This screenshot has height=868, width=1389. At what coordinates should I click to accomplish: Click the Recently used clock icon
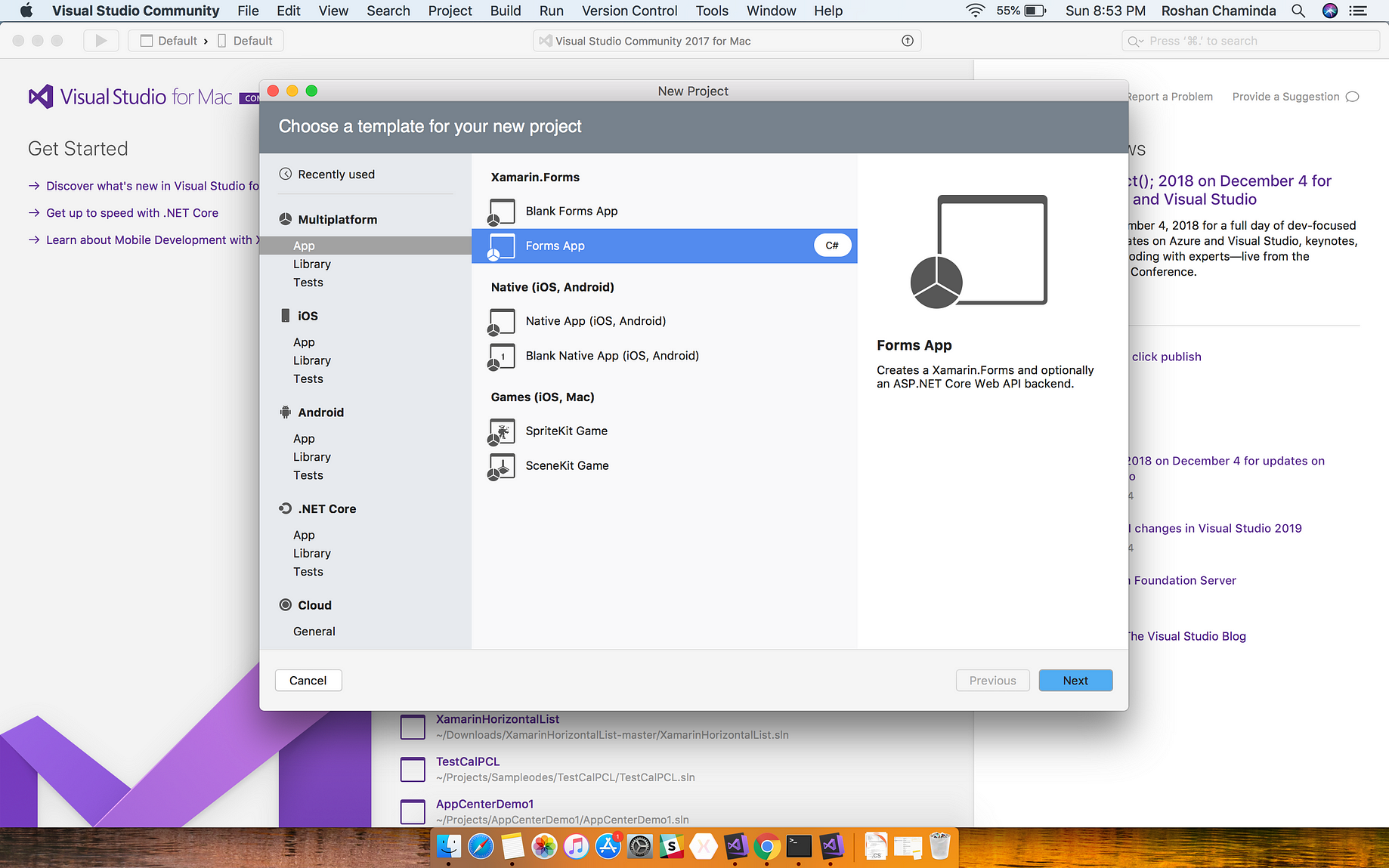[286, 174]
